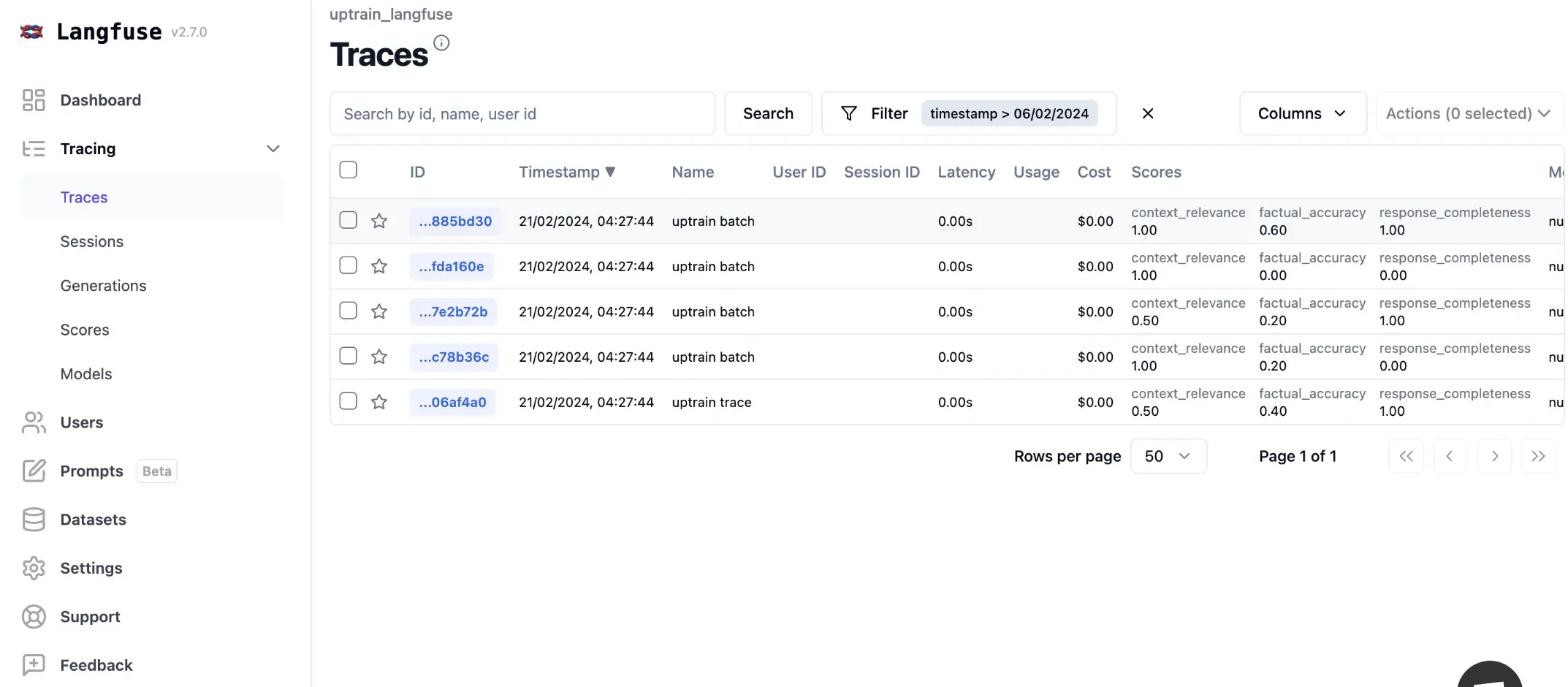Change Rows per page dropdown showing 50

click(x=1168, y=456)
